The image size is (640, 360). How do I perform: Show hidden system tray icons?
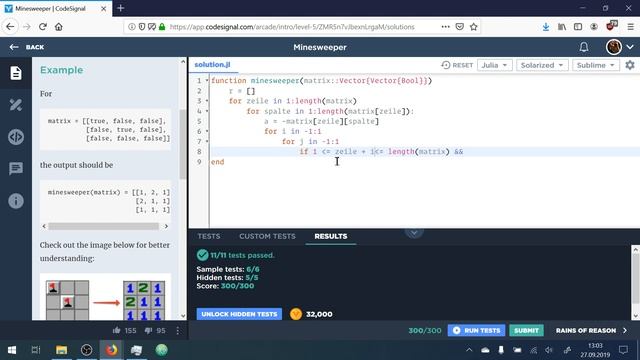(469, 350)
